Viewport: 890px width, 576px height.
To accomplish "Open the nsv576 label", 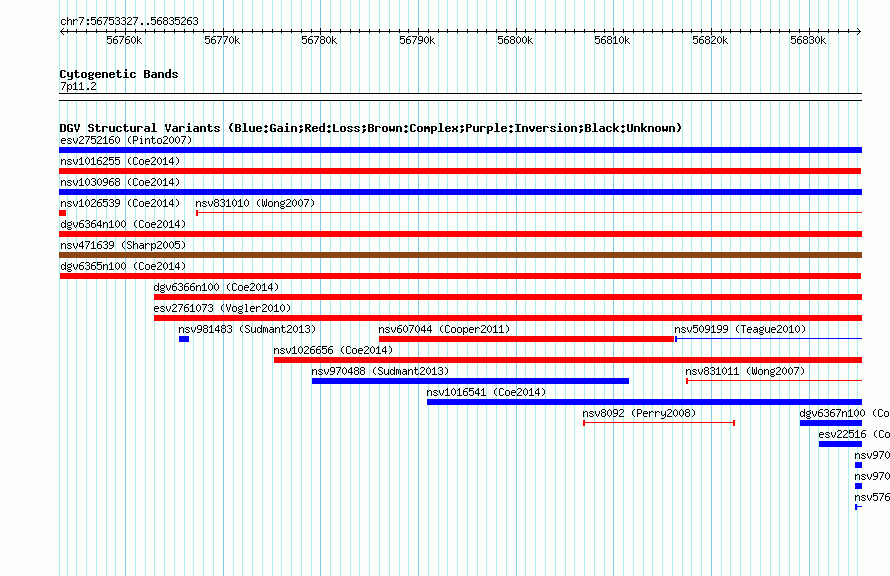I will [x=872, y=497].
